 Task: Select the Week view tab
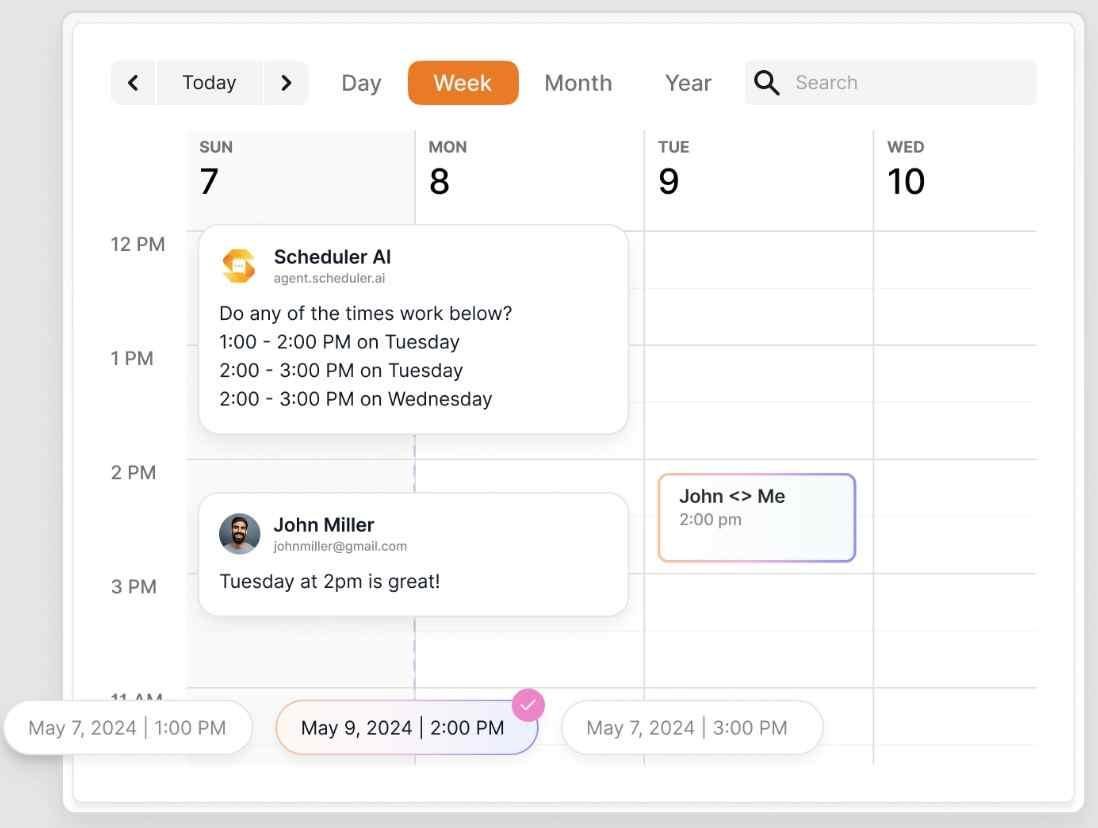463,83
